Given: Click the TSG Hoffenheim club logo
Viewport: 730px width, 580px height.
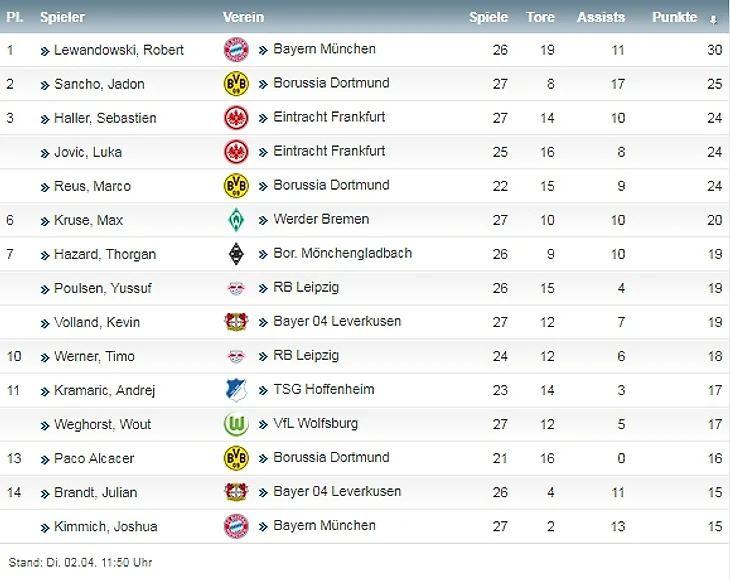Looking at the screenshot, I should coord(236,390).
